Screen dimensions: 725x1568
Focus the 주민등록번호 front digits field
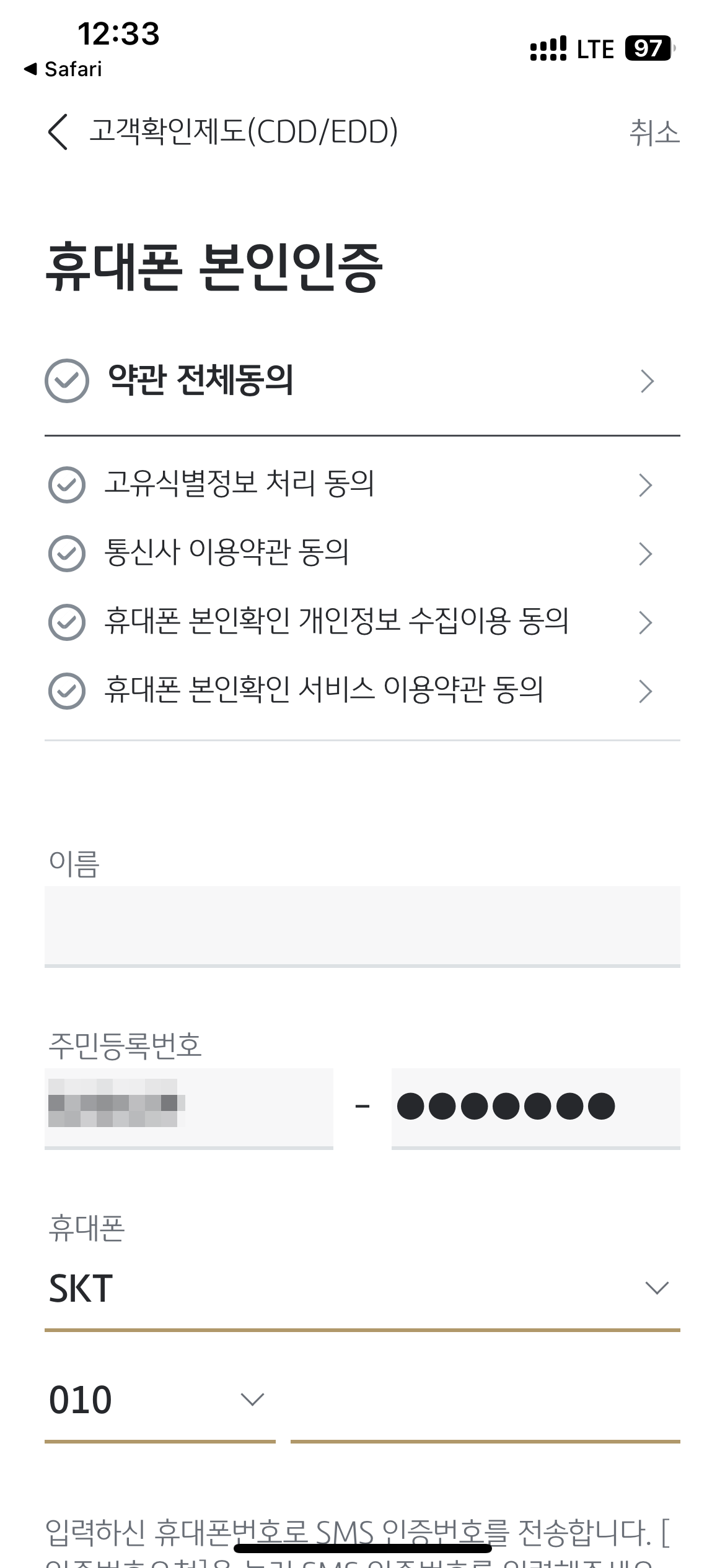[x=189, y=1108]
